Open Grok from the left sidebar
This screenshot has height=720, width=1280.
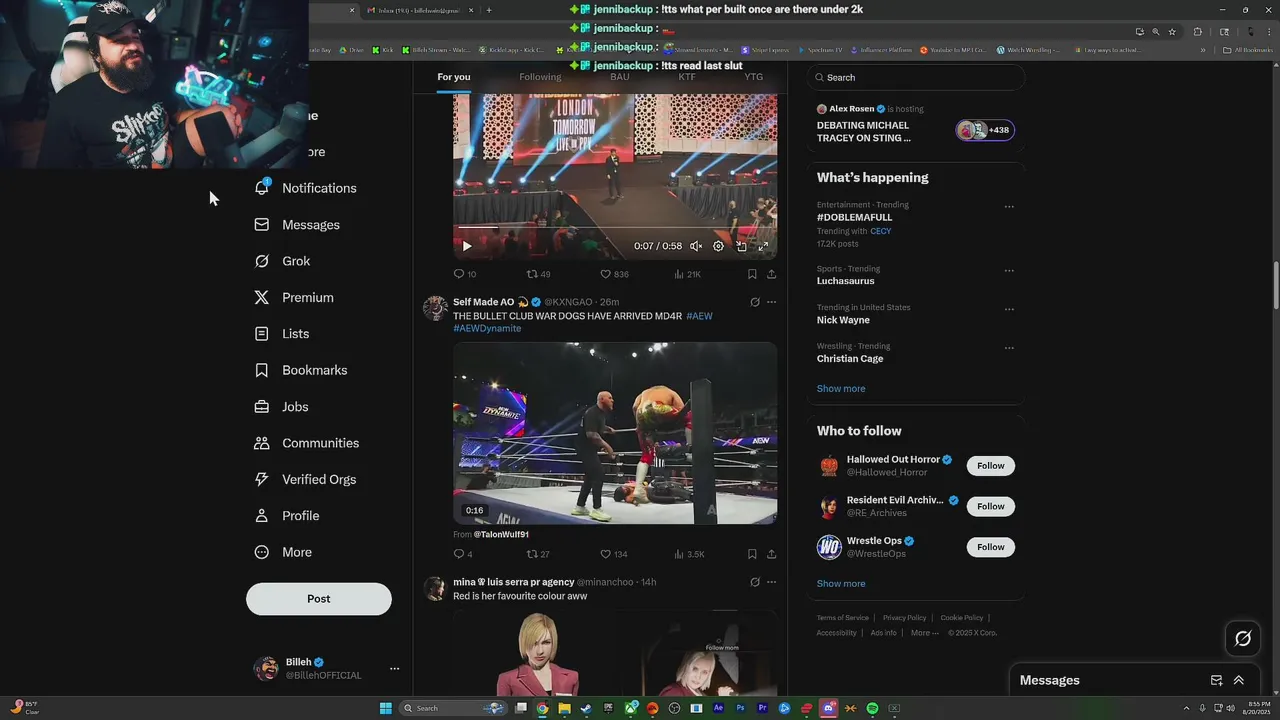point(282,261)
